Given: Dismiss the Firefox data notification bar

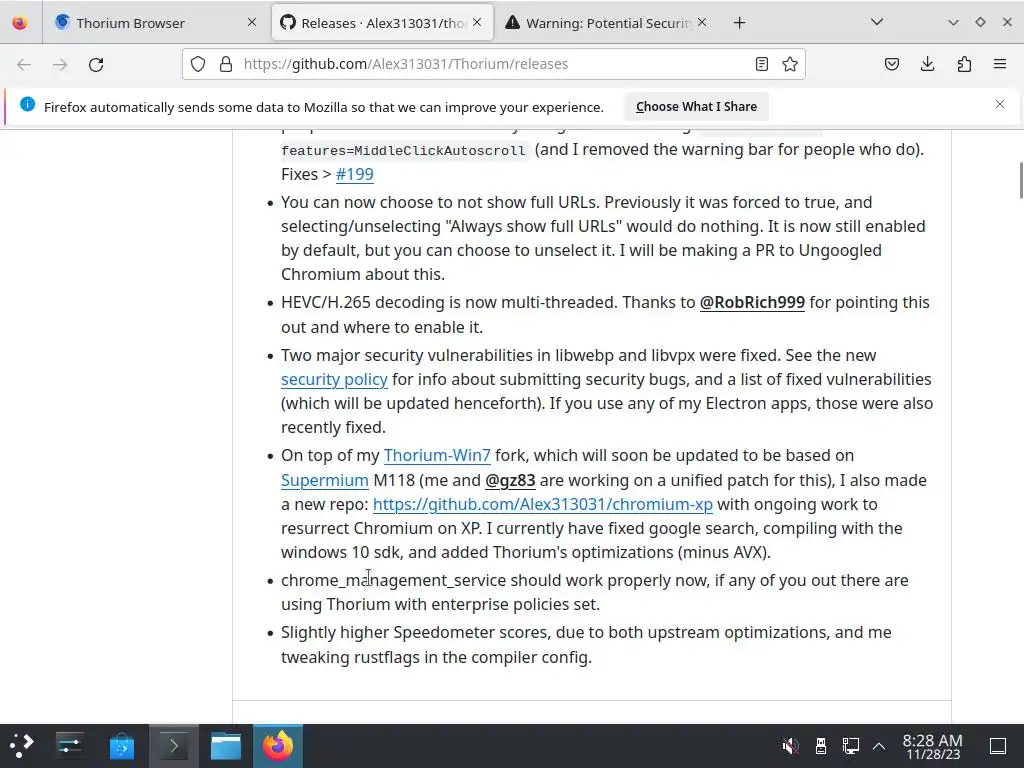Looking at the screenshot, I should 1000,104.
